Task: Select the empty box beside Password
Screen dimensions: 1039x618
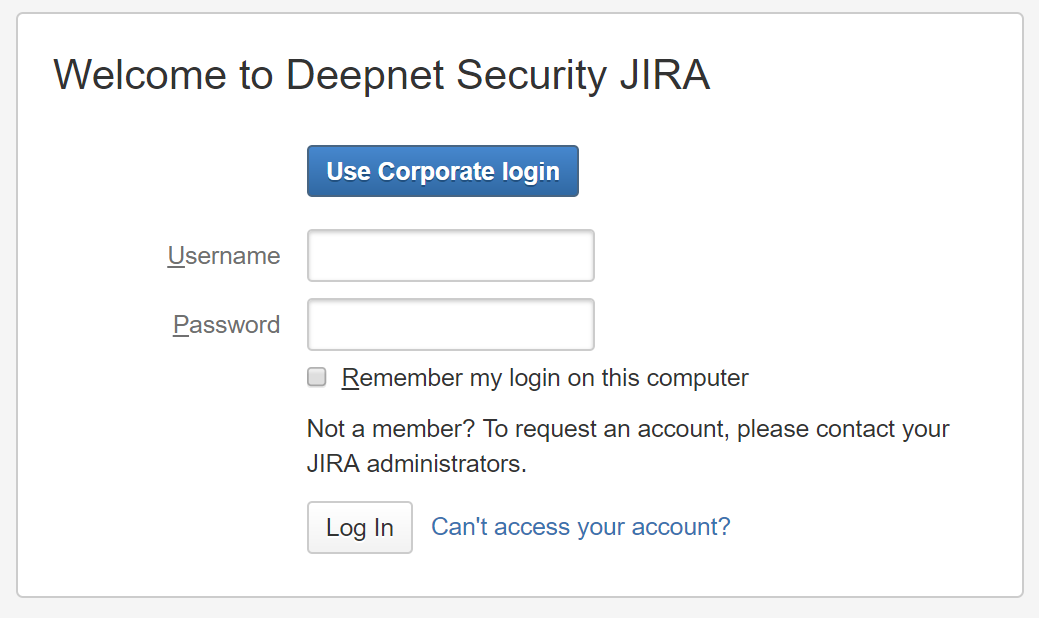Action: [450, 325]
